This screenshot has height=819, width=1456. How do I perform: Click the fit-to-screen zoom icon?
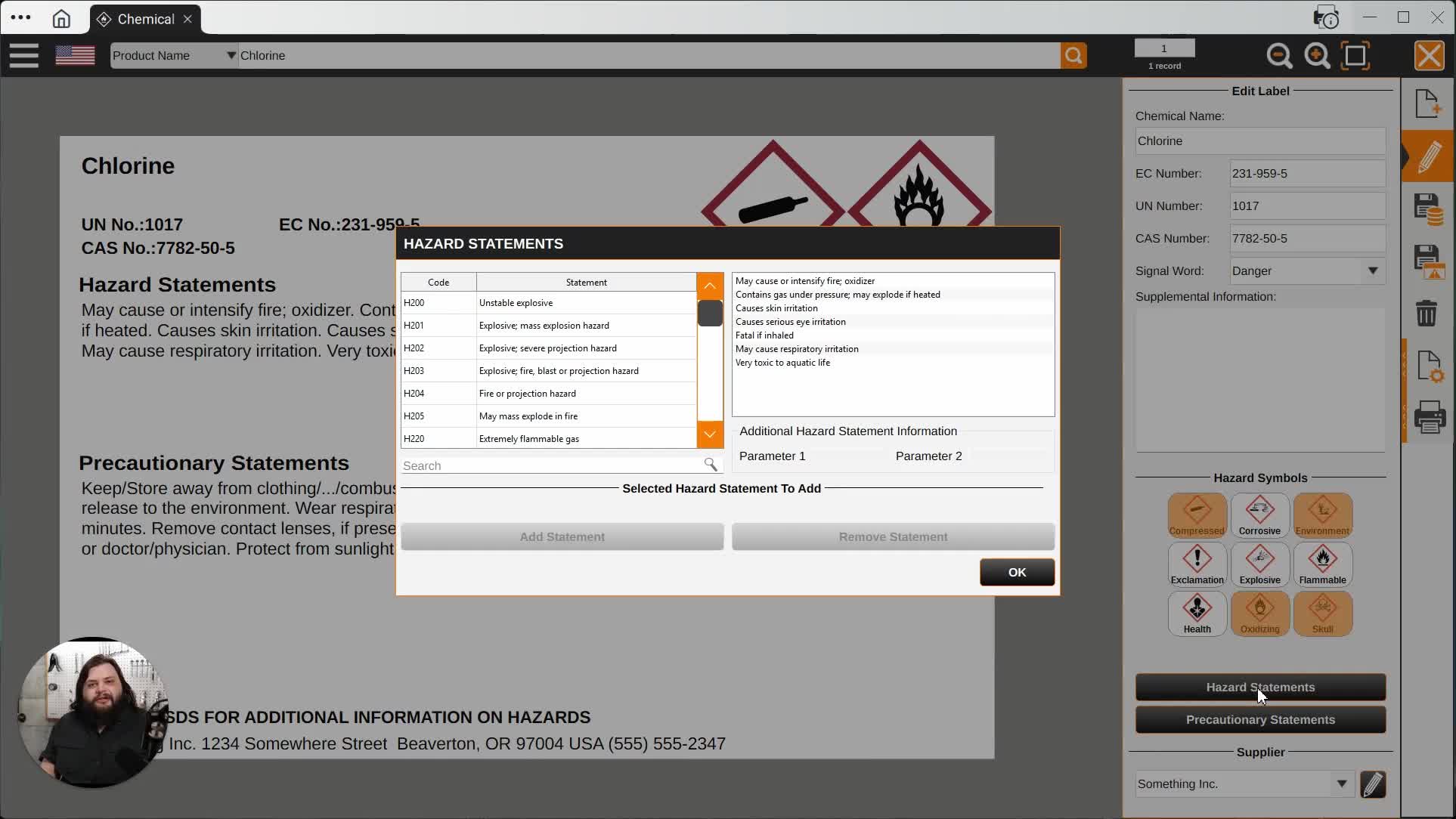tap(1355, 56)
